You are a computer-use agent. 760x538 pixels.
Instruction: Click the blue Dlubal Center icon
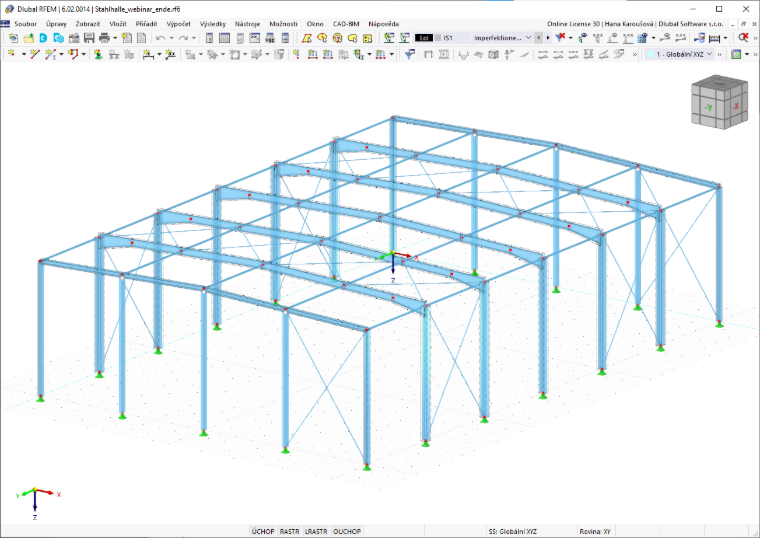(x=44, y=38)
